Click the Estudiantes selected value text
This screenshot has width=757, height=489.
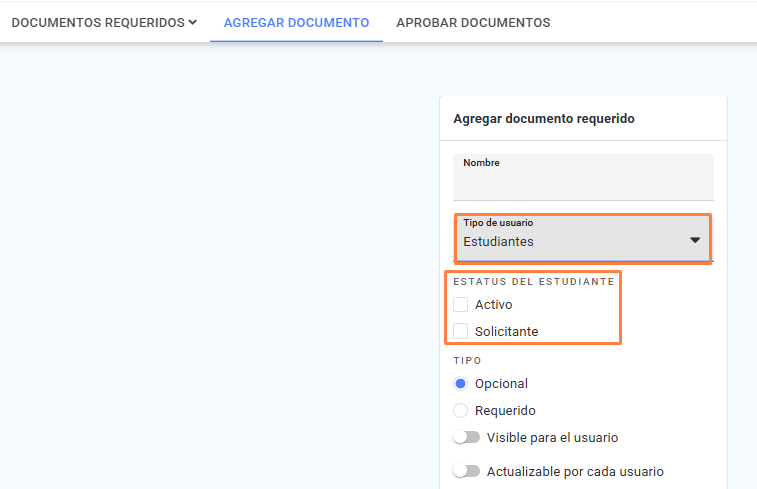[498, 242]
